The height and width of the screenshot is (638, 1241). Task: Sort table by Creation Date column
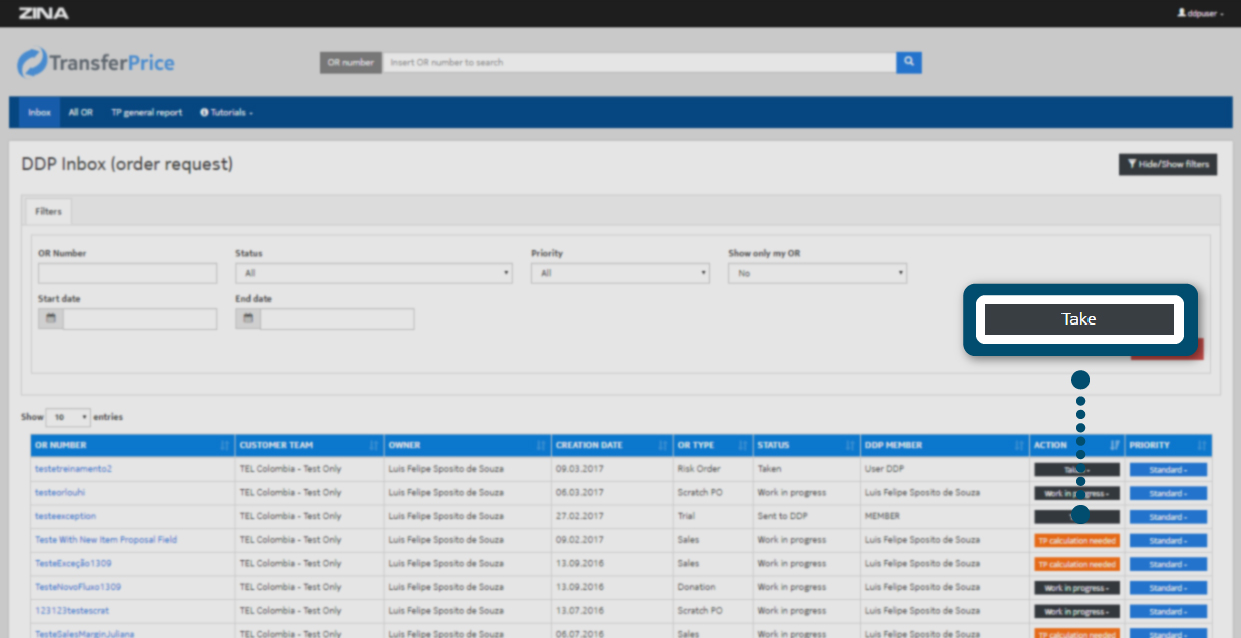[612, 445]
